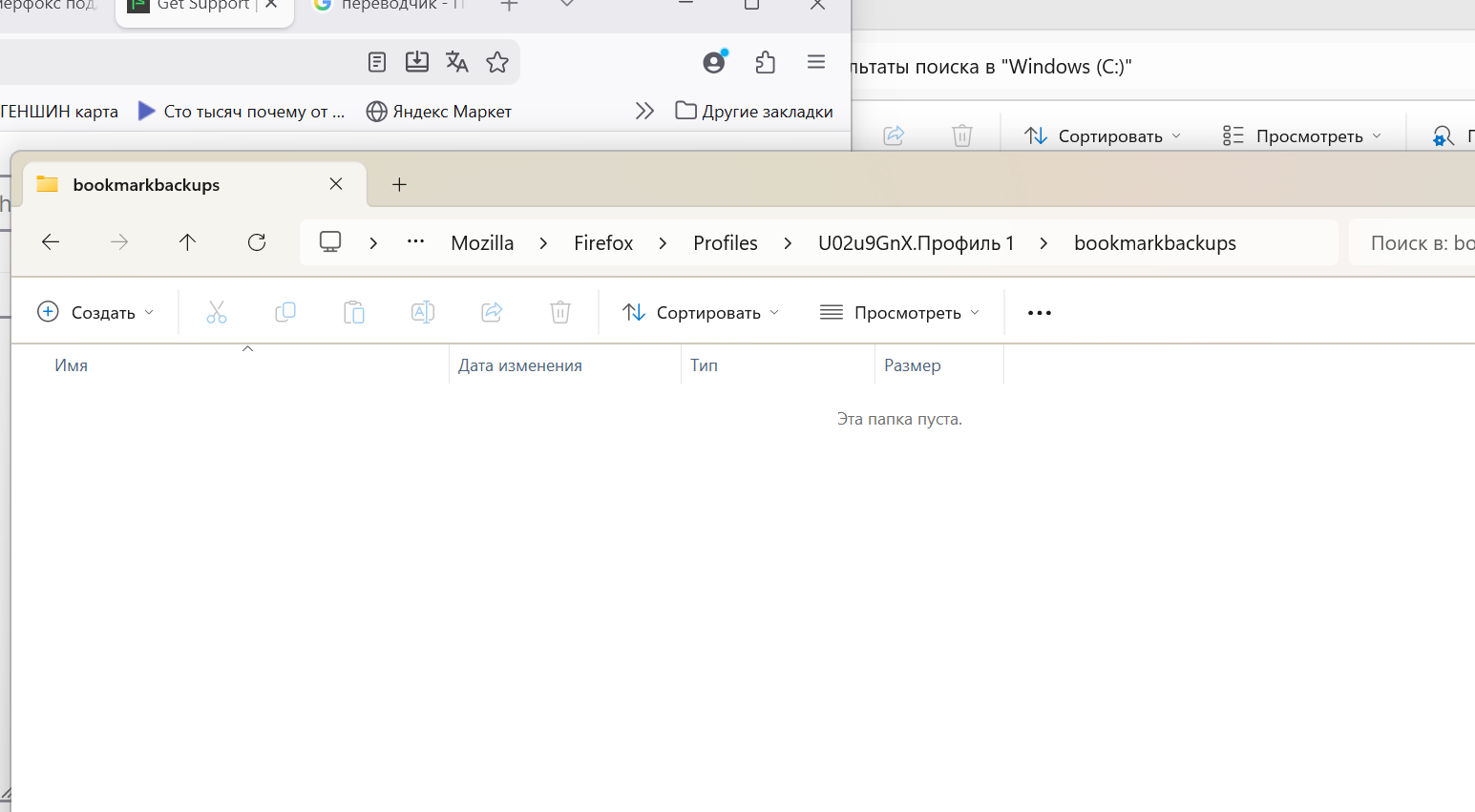Click the search options icon in the search results window
This screenshot has height=812, width=1475.
pos(1443,136)
